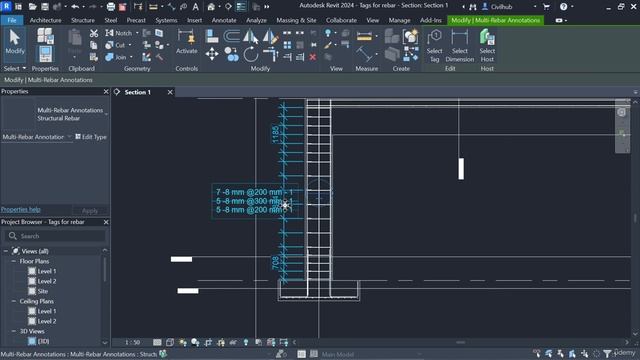Click the Edit Type button
640x360 pixels.
coord(91,137)
